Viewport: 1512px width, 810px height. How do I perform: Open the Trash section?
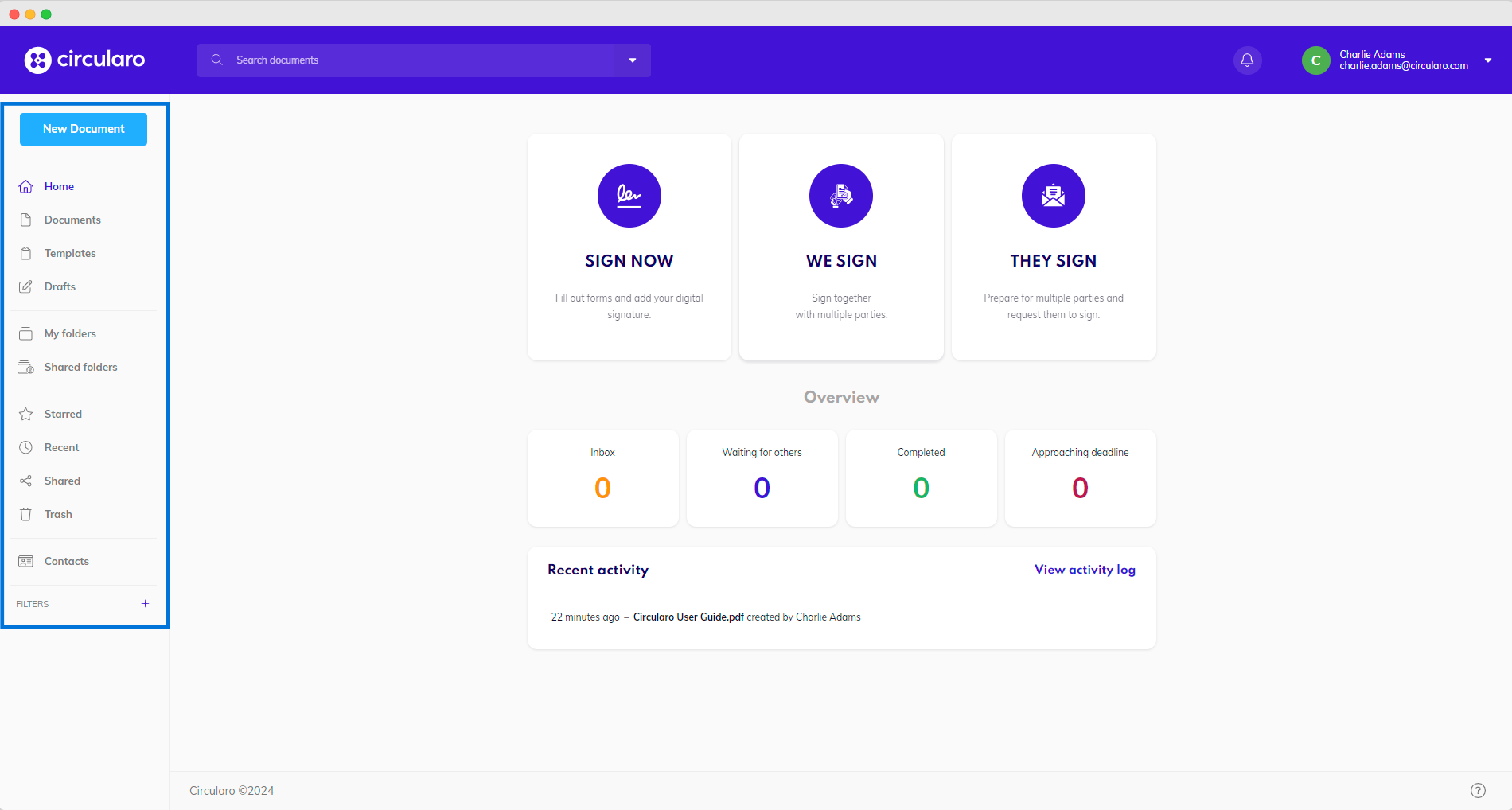coord(58,514)
